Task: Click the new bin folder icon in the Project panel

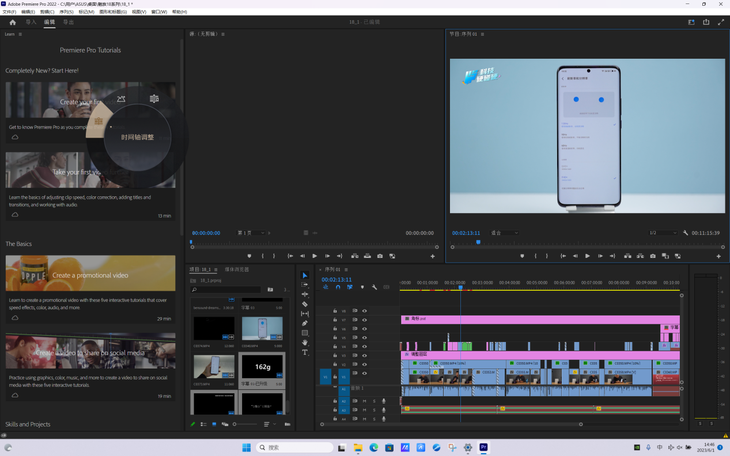Action: click(287, 424)
